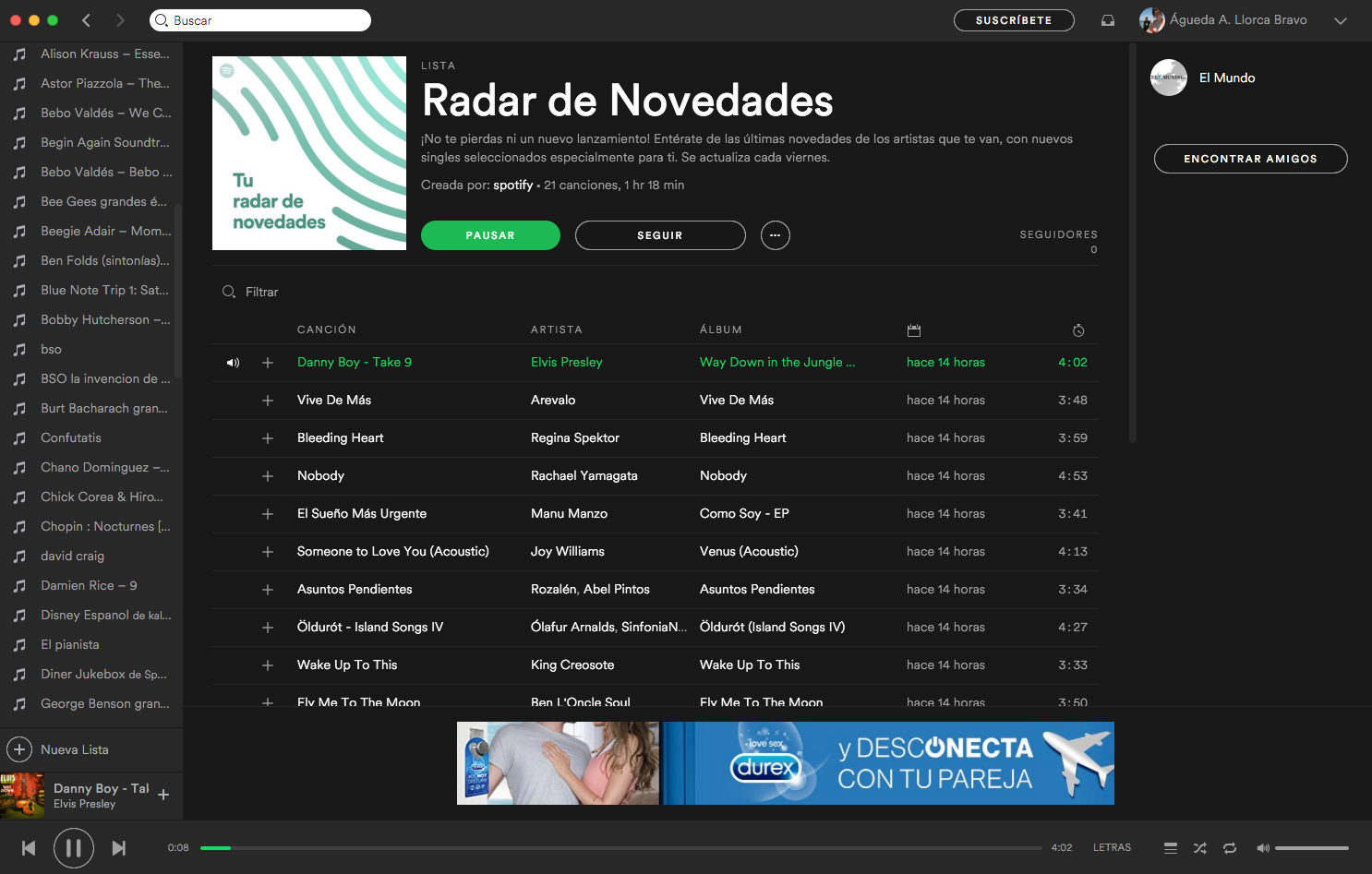
Task: Open the more options ellipsis on the playlist
Action: [x=775, y=235]
